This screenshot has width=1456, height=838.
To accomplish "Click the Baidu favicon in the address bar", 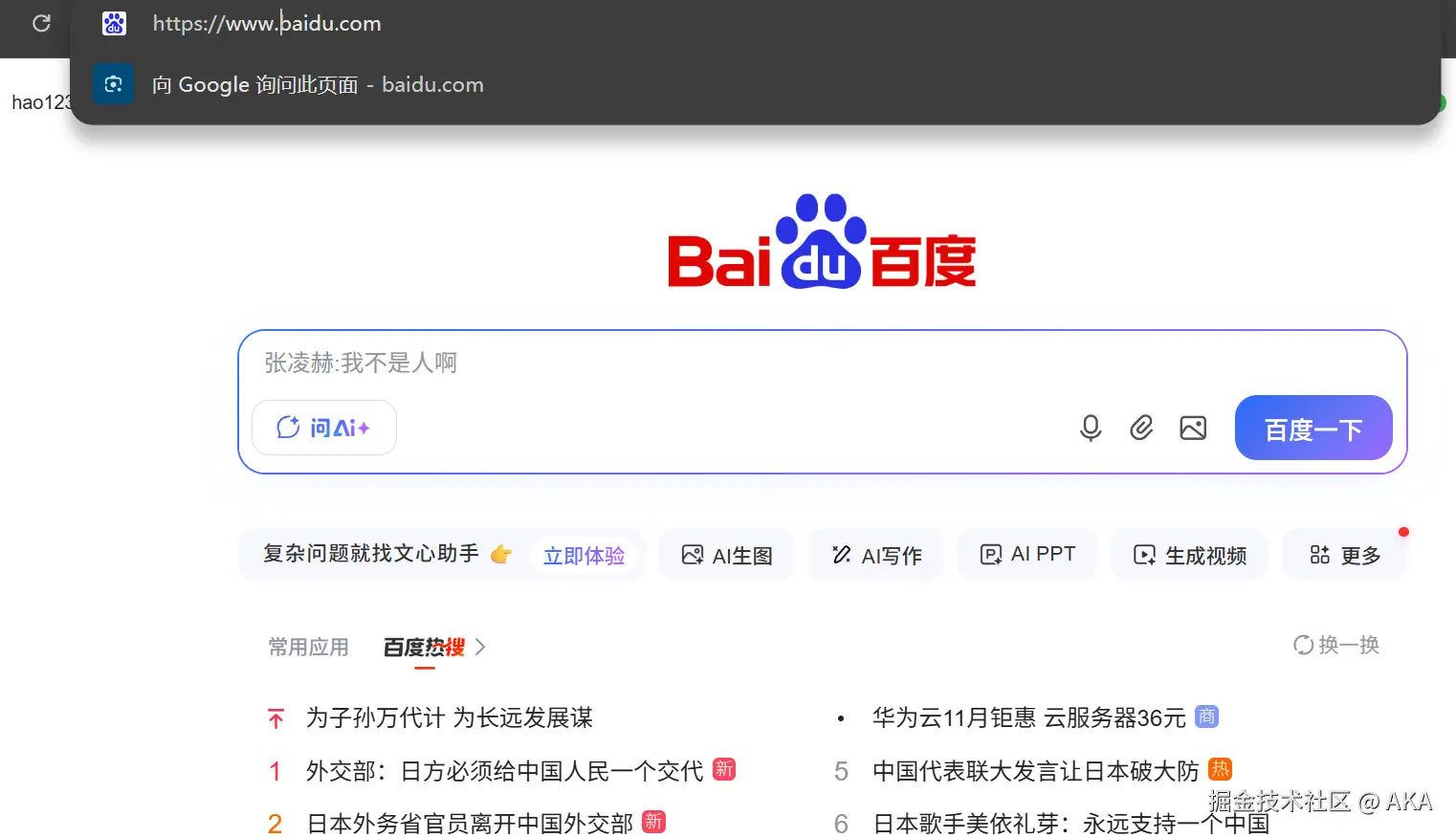I will point(114,23).
